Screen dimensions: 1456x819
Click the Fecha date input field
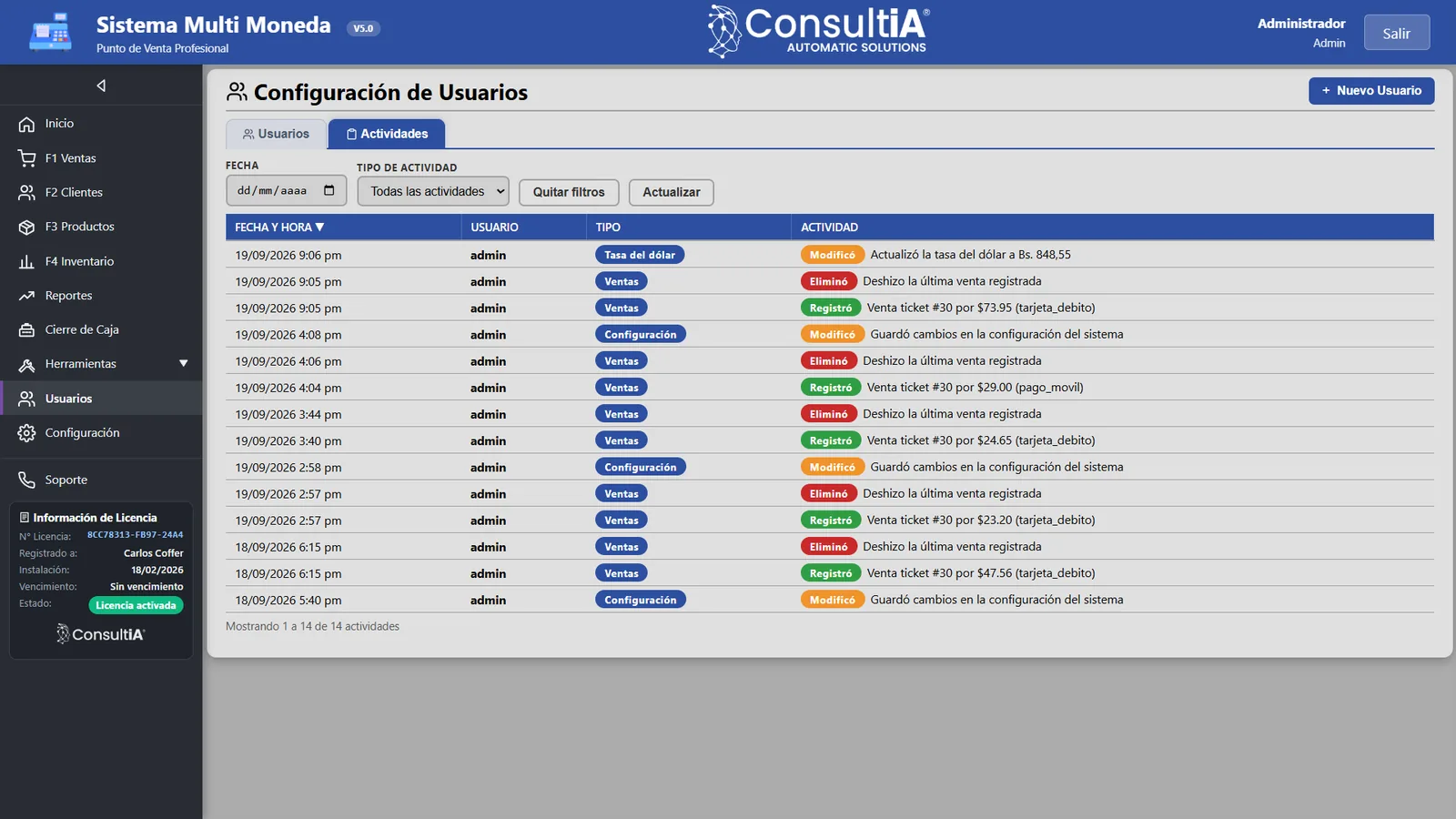286,190
